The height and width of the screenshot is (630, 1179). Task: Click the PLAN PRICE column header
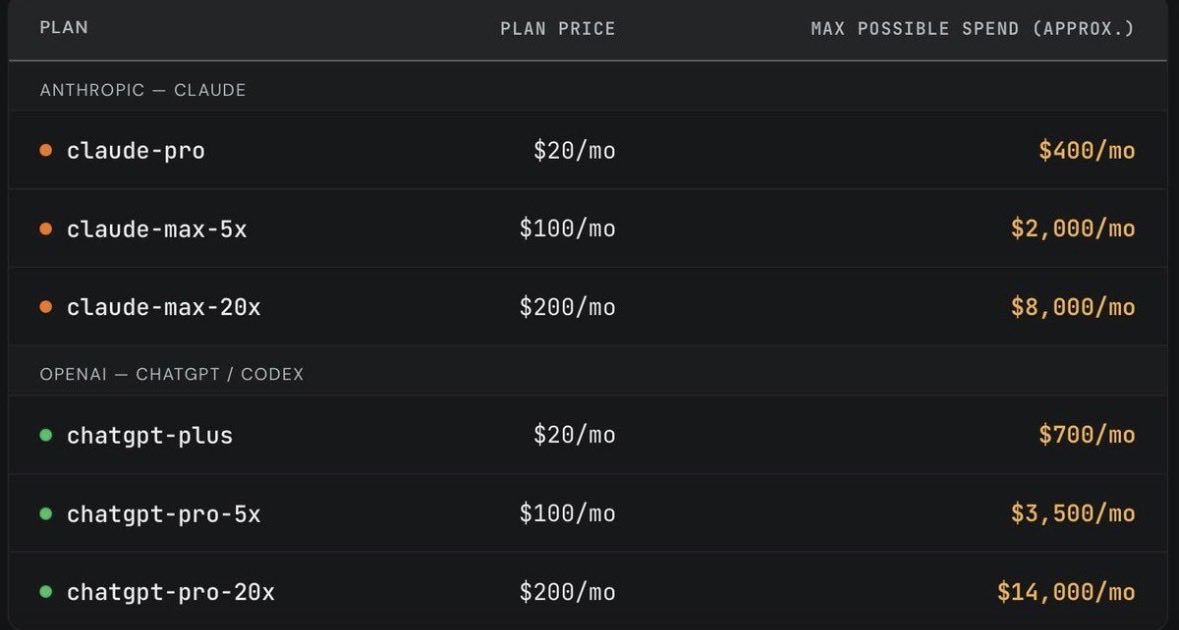pyautogui.click(x=558, y=29)
